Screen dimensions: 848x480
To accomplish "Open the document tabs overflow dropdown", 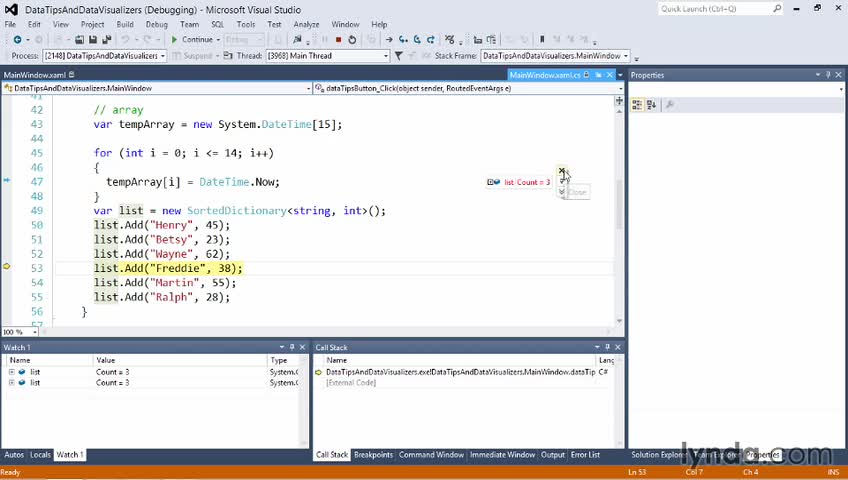I will pyautogui.click(x=620, y=75).
